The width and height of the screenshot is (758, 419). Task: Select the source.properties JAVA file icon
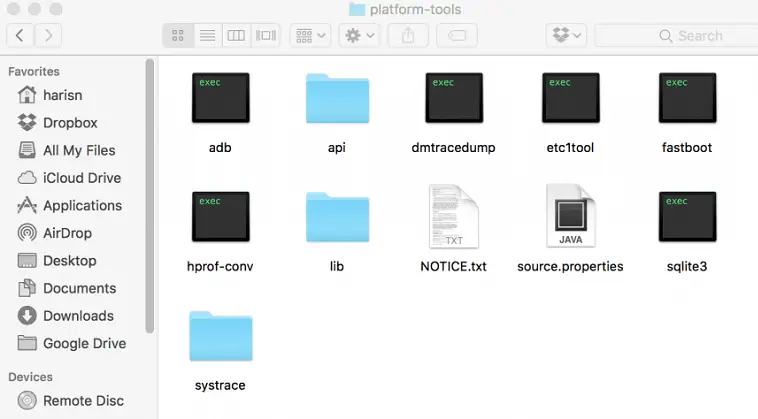tap(570, 216)
